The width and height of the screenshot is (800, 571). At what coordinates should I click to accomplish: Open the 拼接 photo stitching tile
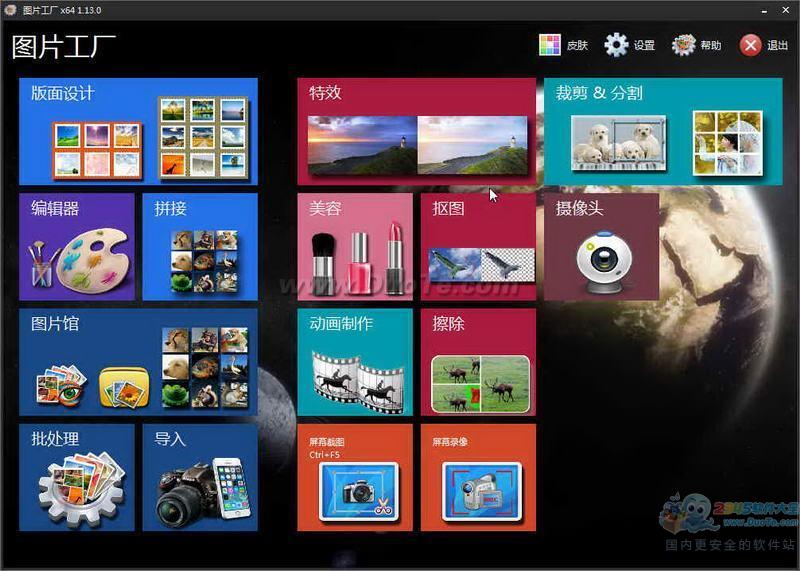click(x=200, y=247)
